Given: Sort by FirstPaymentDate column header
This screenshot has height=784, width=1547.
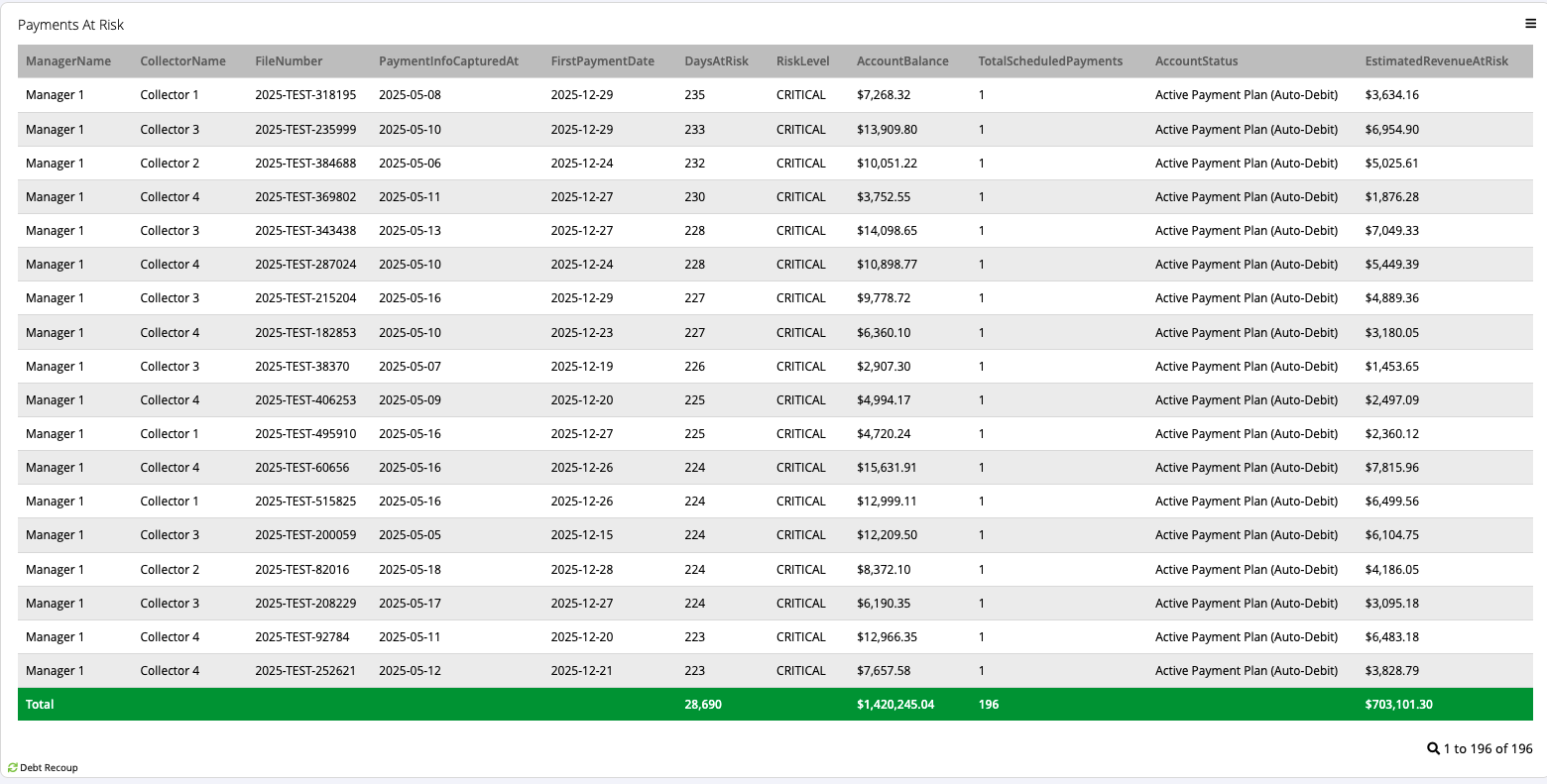Looking at the screenshot, I should pos(602,61).
